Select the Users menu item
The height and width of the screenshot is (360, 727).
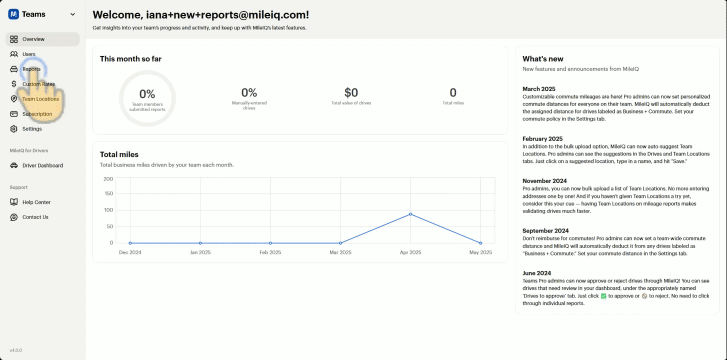click(43, 54)
